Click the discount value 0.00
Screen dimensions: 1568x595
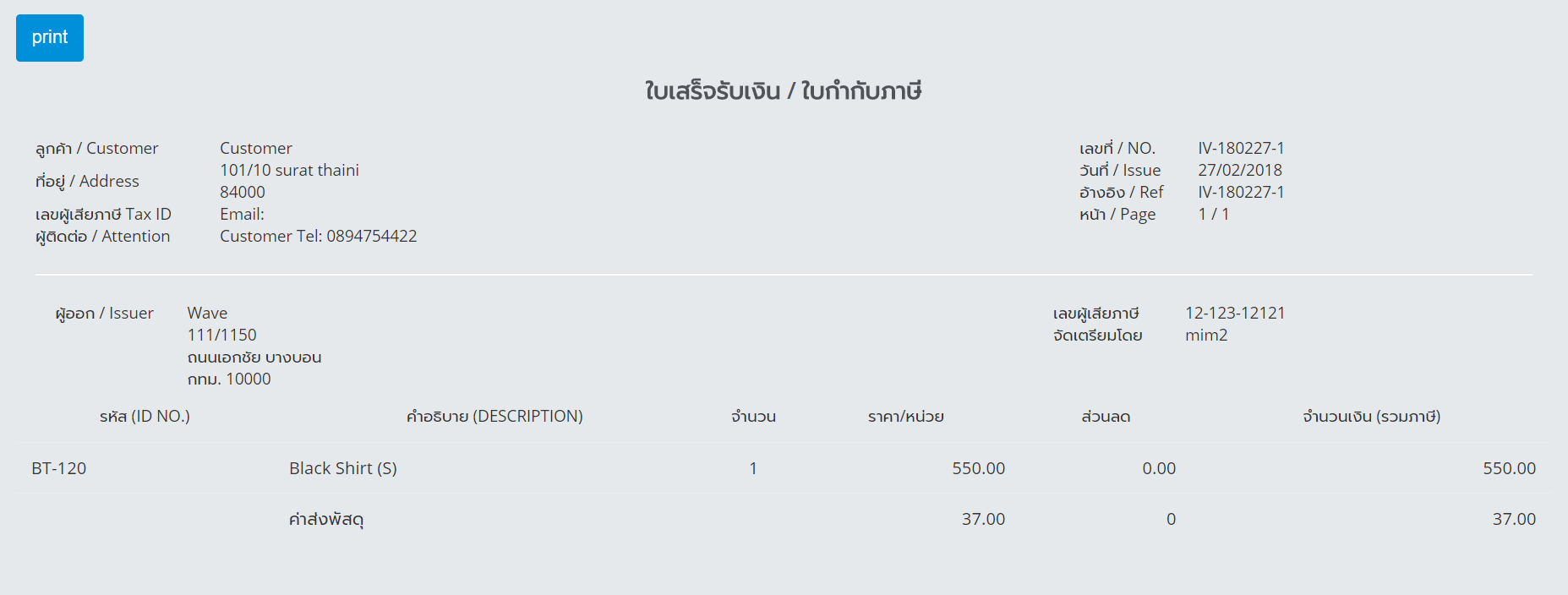coord(1159,468)
